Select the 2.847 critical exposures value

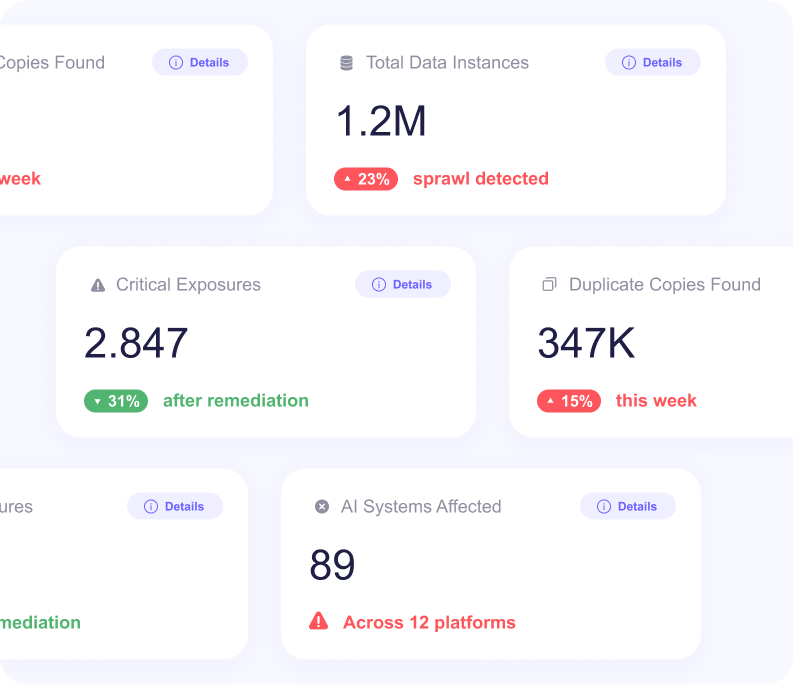pos(136,344)
